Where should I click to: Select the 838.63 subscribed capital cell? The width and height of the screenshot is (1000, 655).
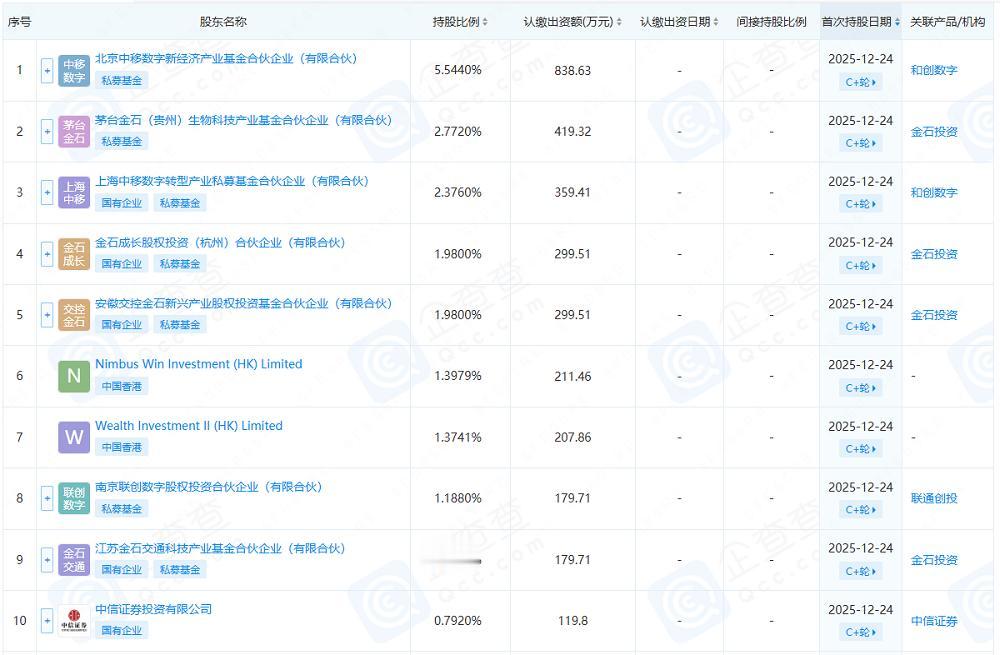click(x=573, y=71)
